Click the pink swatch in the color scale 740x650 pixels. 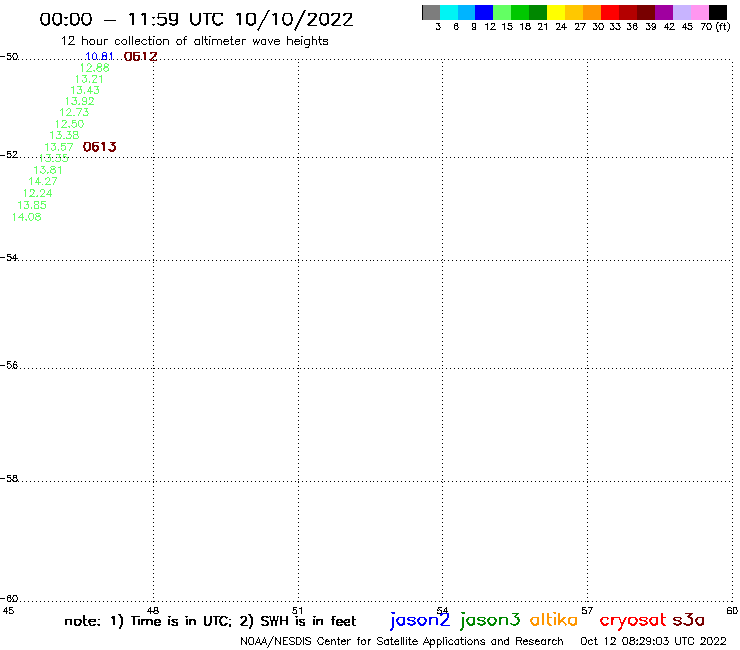(699, 12)
